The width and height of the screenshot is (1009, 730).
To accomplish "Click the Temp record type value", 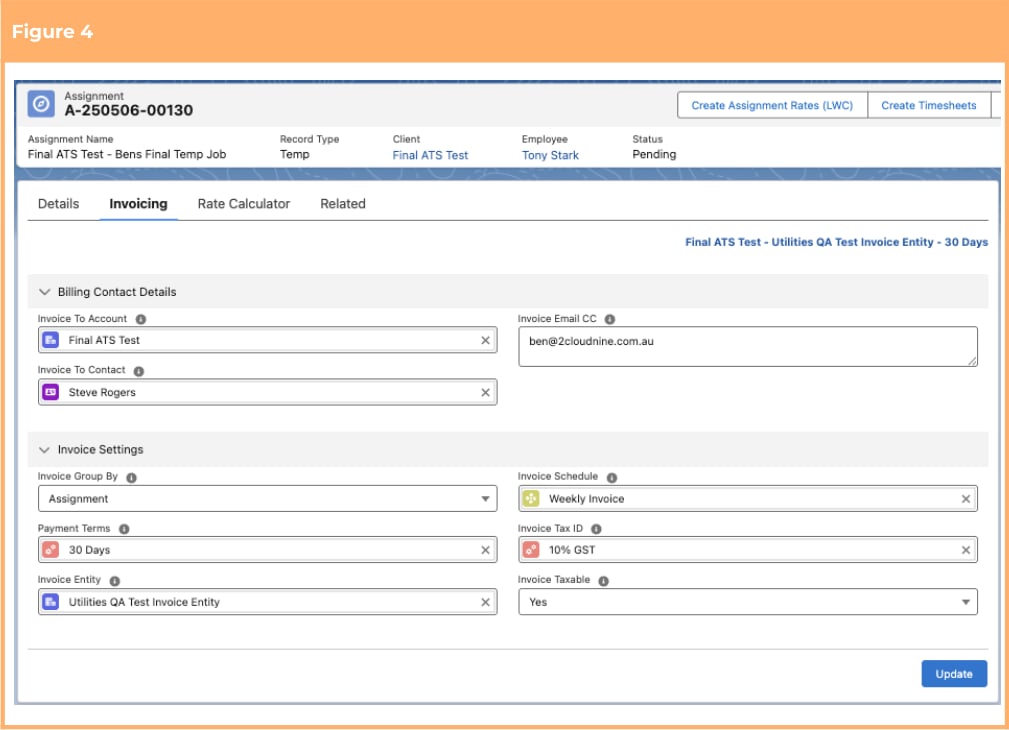I will pos(294,154).
